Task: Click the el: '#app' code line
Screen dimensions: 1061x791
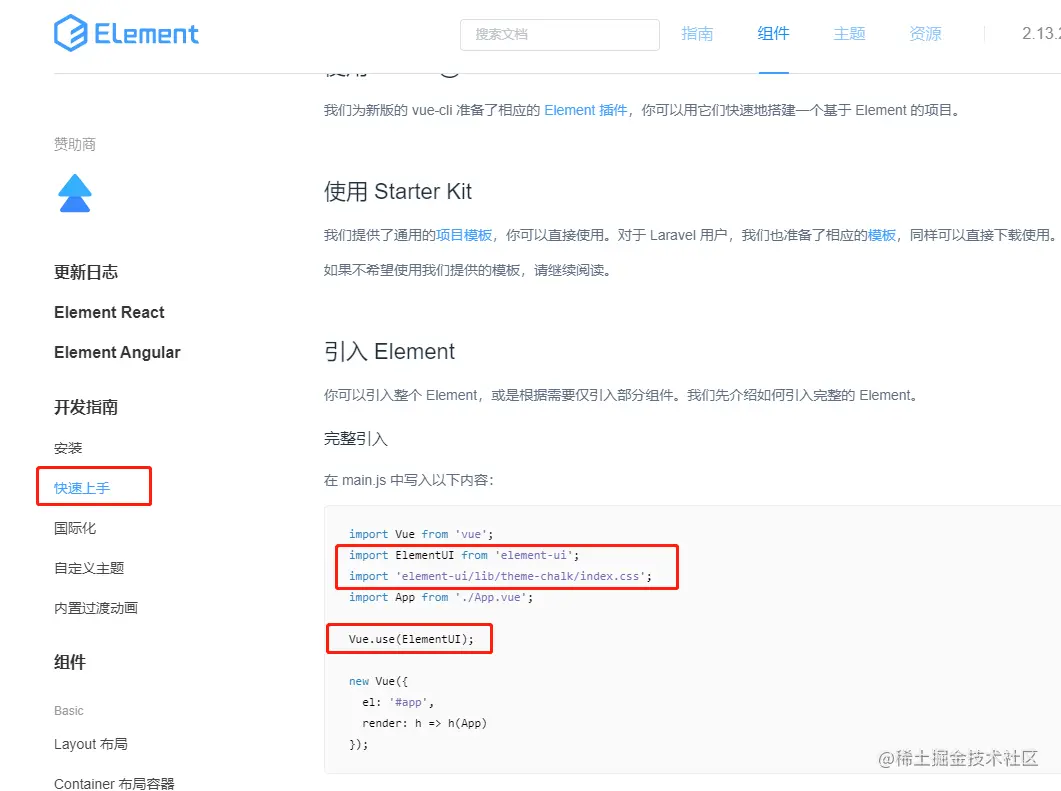Action: (398, 702)
